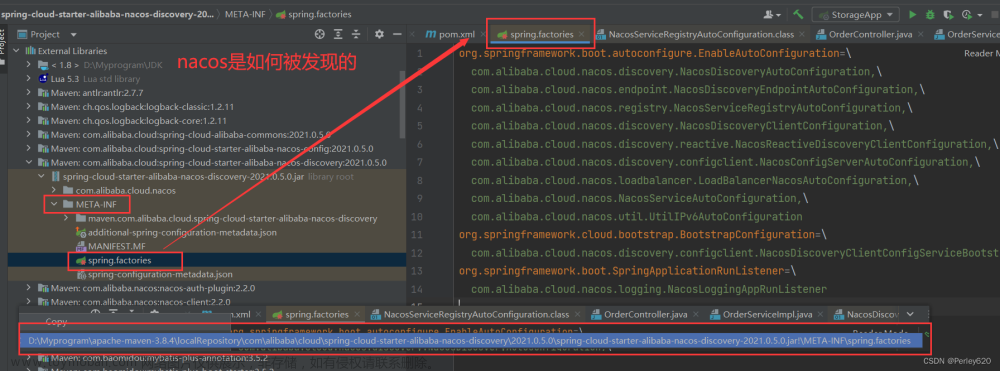The height and width of the screenshot is (371, 1000).
Task: Click the highlighted copied file path bar
Action: [x=471, y=342]
